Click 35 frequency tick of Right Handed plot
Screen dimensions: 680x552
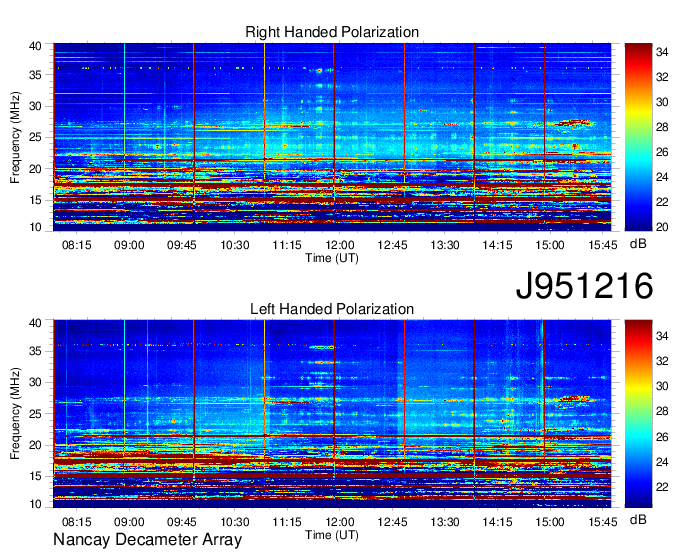click(35, 75)
